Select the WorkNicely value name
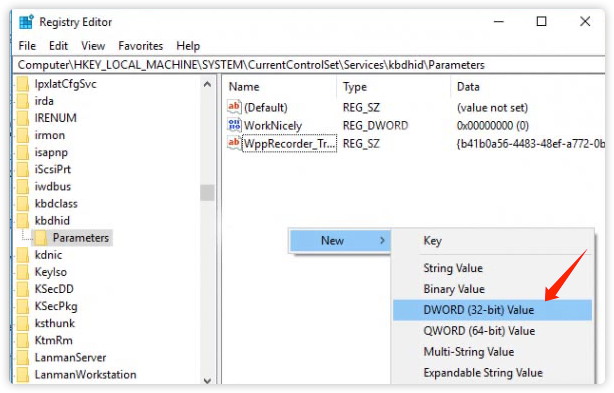 273,126
